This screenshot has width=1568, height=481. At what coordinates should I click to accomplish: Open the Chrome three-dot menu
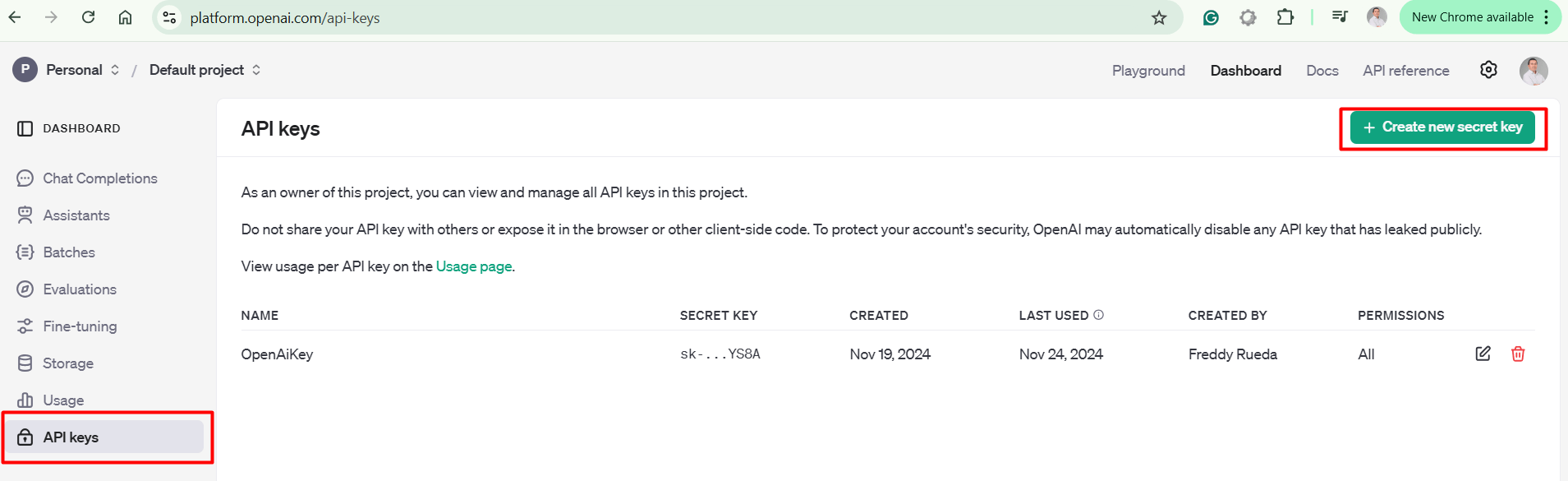click(x=1547, y=17)
